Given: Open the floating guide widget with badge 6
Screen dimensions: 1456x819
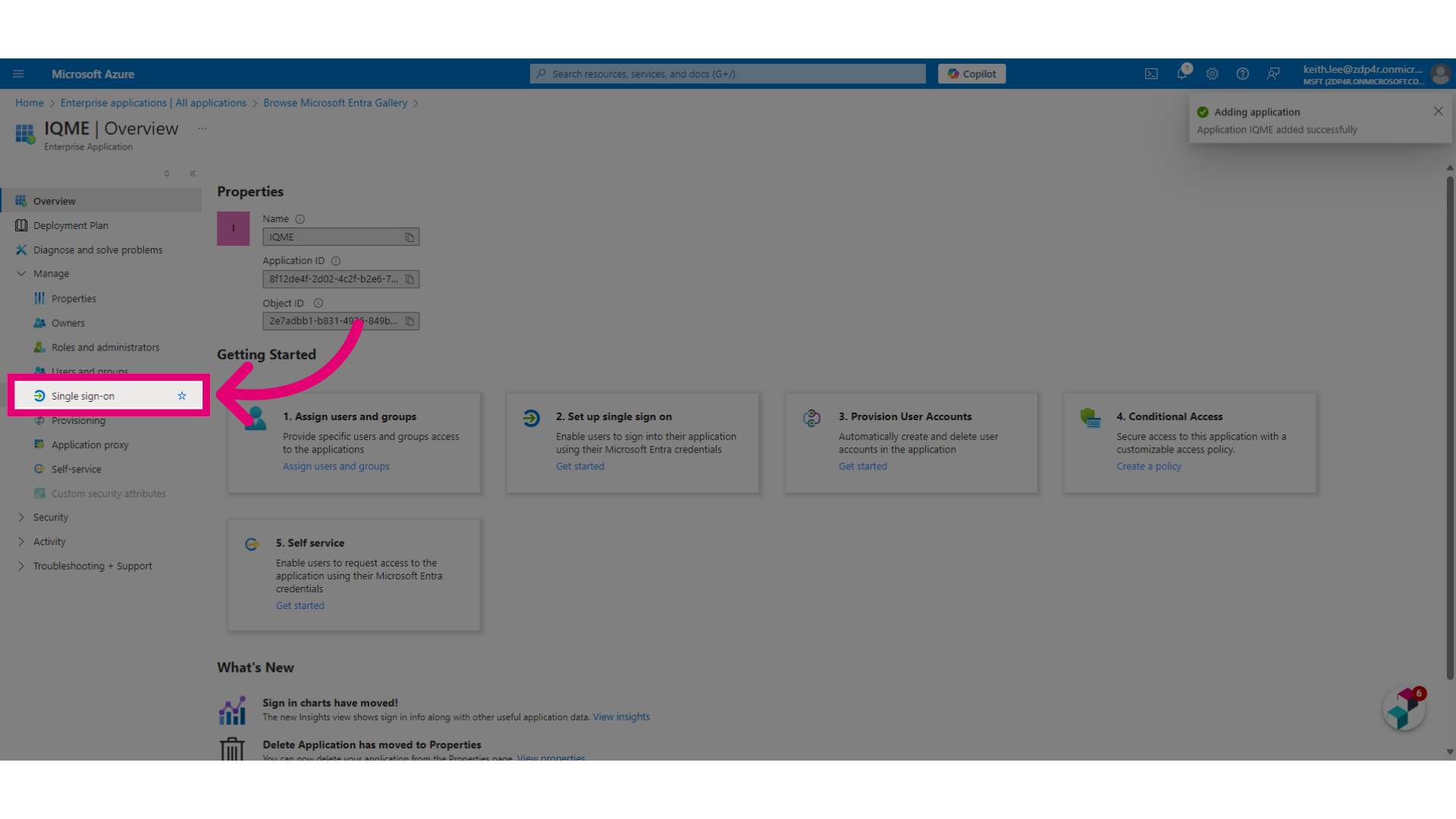Looking at the screenshot, I should [1404, 710].
